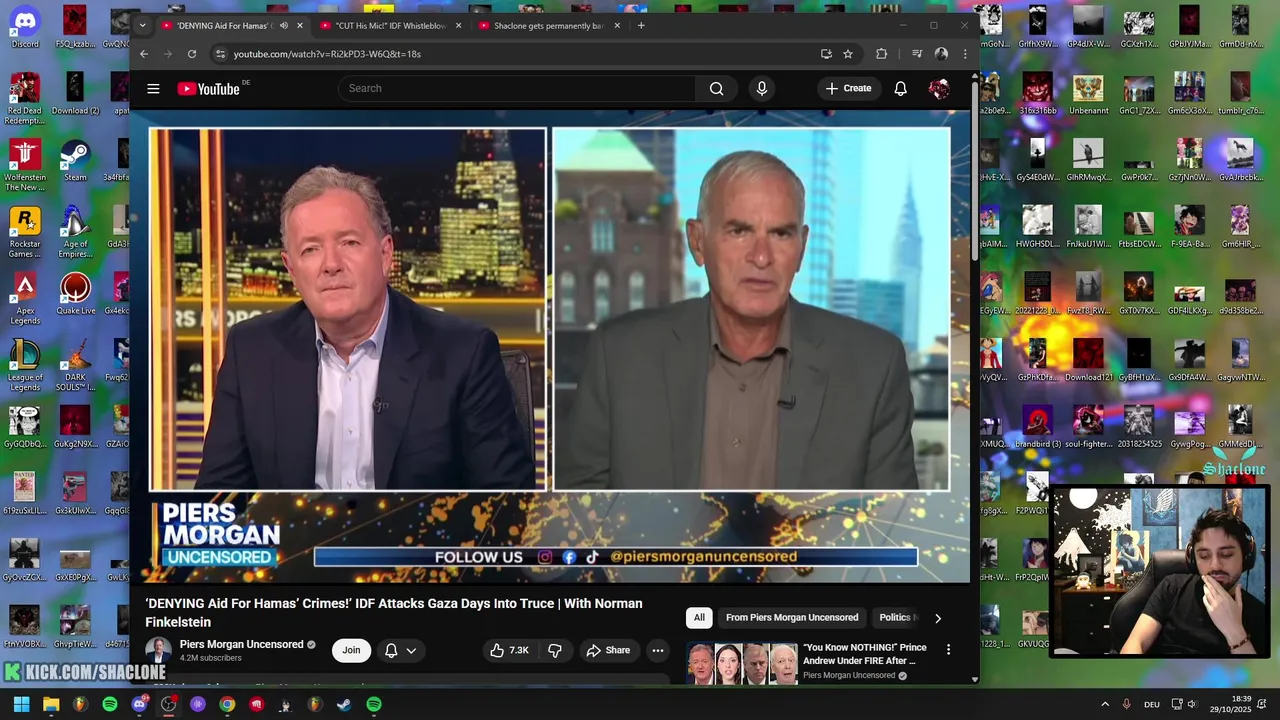Open more actions ellipsis under the video
This screenshot has height=720, width=1280.
(657, 650)
